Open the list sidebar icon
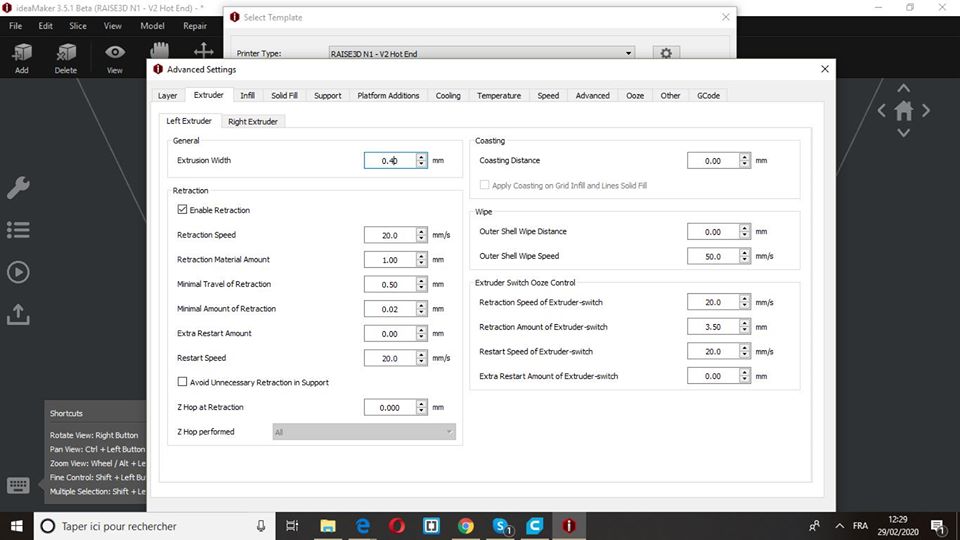 tap(18, 230)
